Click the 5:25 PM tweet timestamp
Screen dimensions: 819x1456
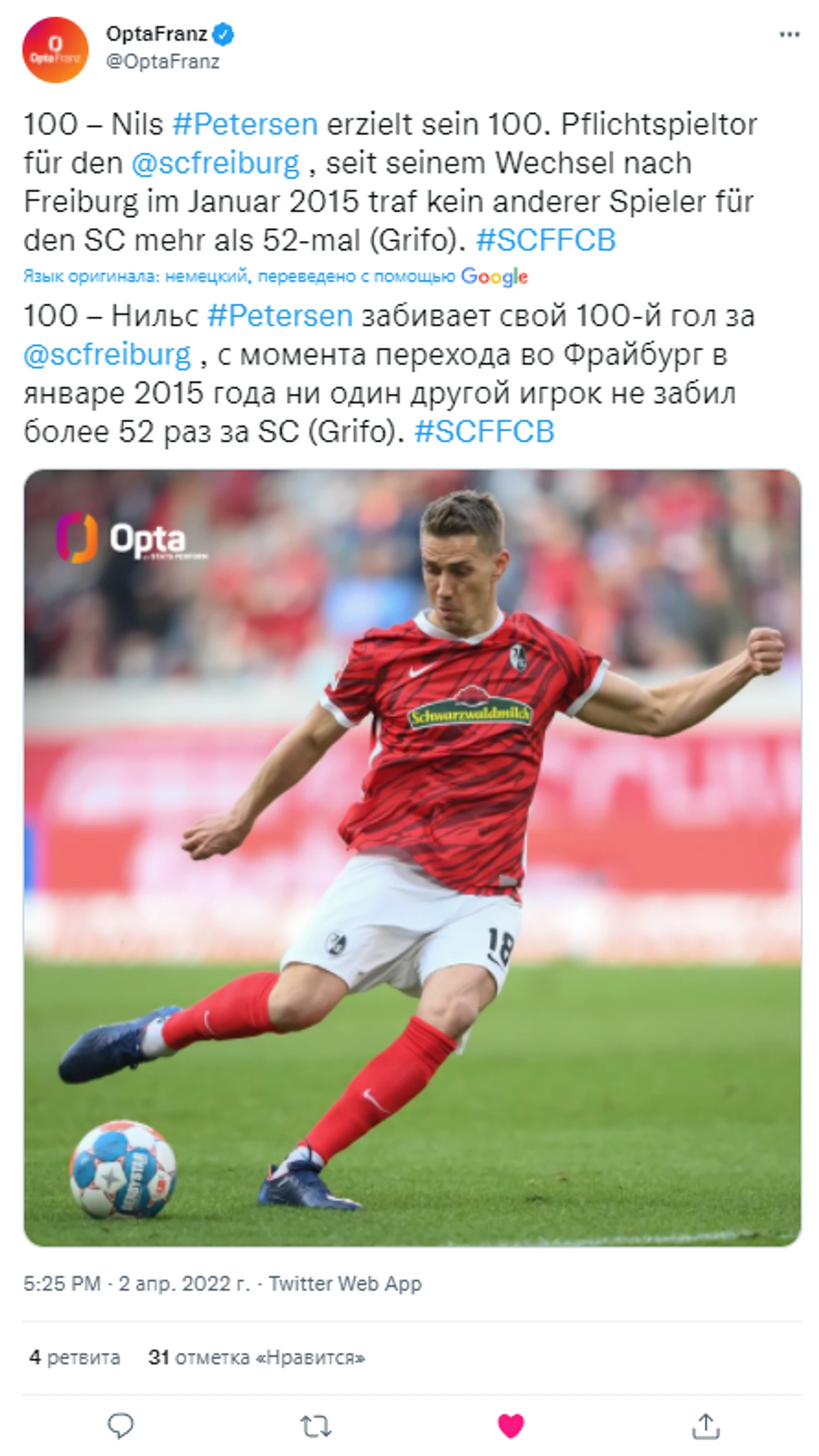tap(62, 1284)
